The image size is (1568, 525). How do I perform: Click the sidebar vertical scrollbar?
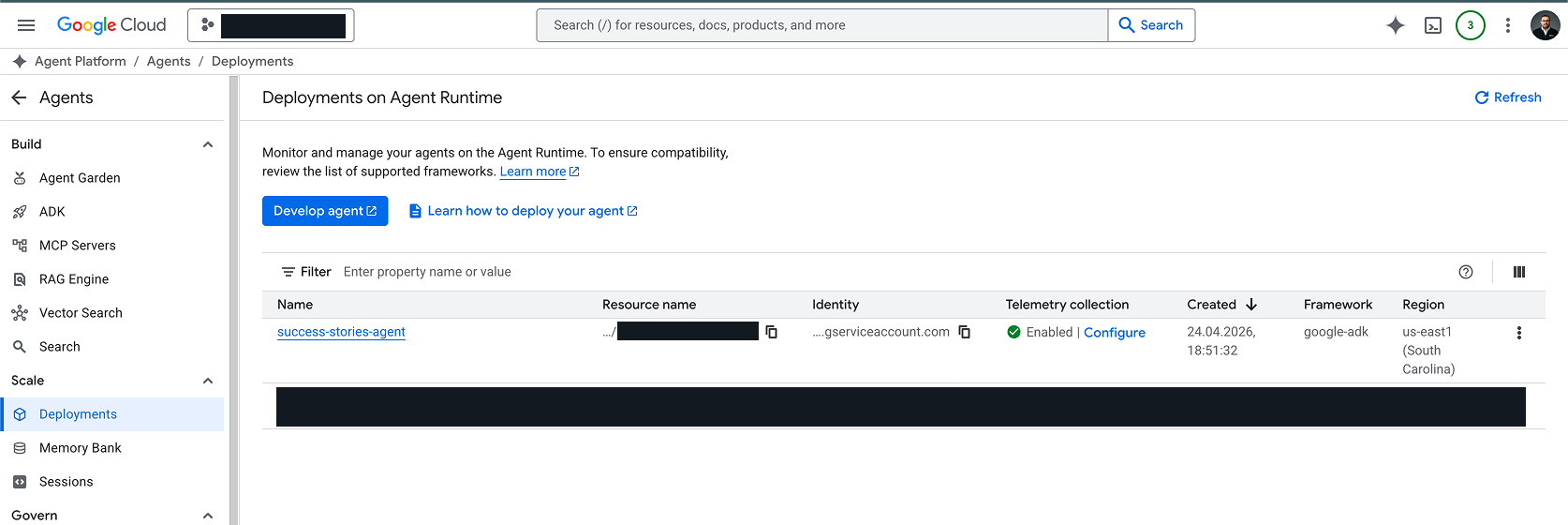click(233, 300)
